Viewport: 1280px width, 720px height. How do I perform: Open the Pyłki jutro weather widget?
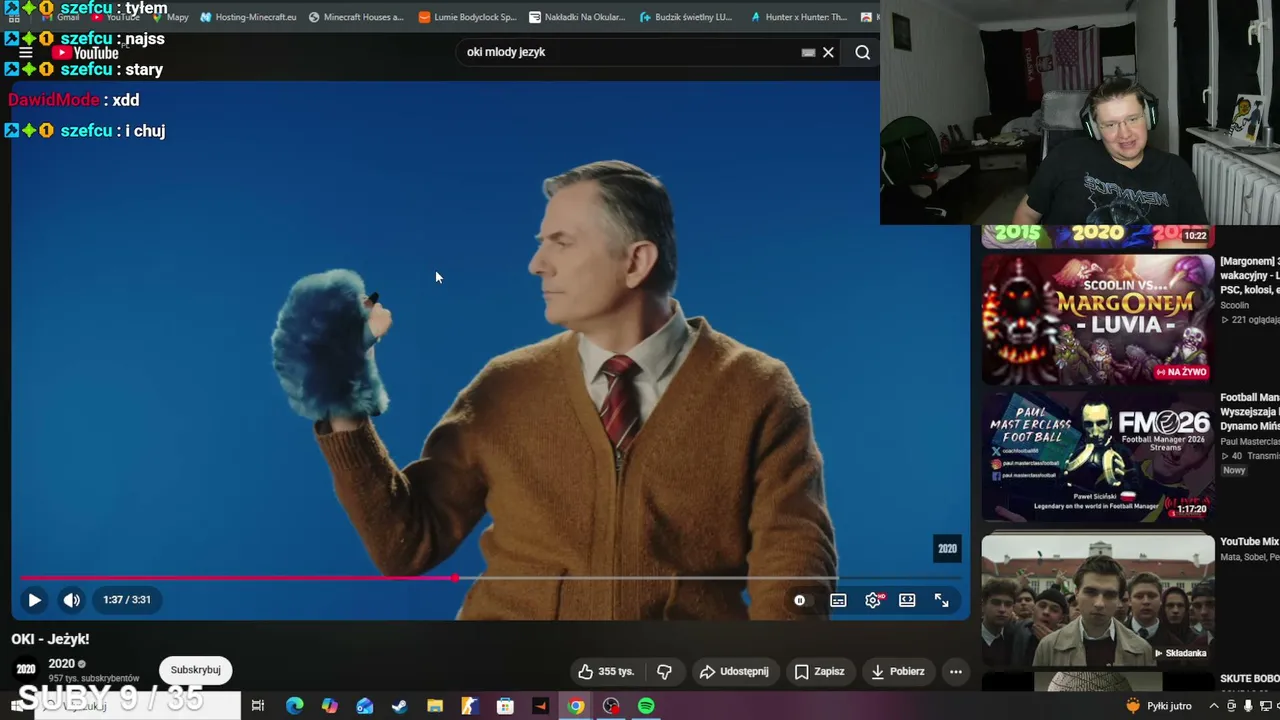tap(1159, 706)
